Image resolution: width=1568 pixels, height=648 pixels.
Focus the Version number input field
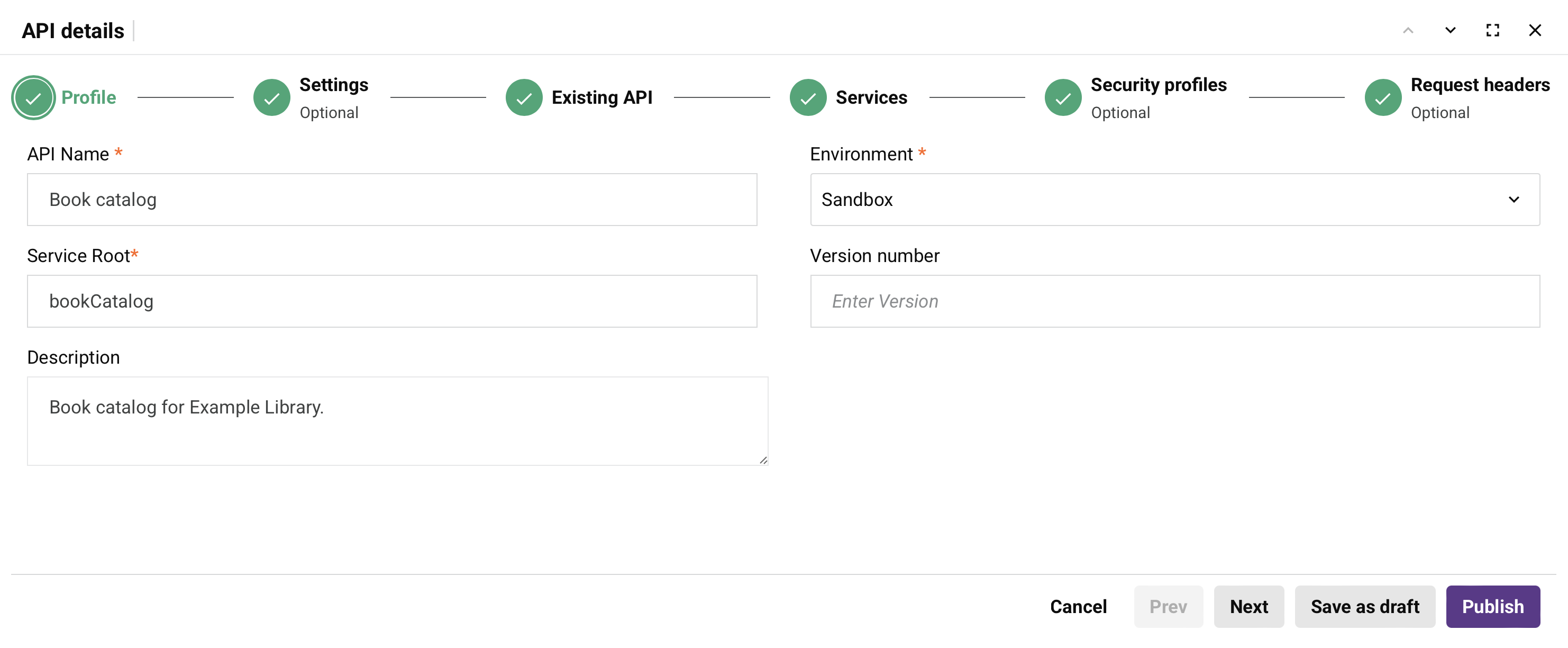(x=1175, y=301)
